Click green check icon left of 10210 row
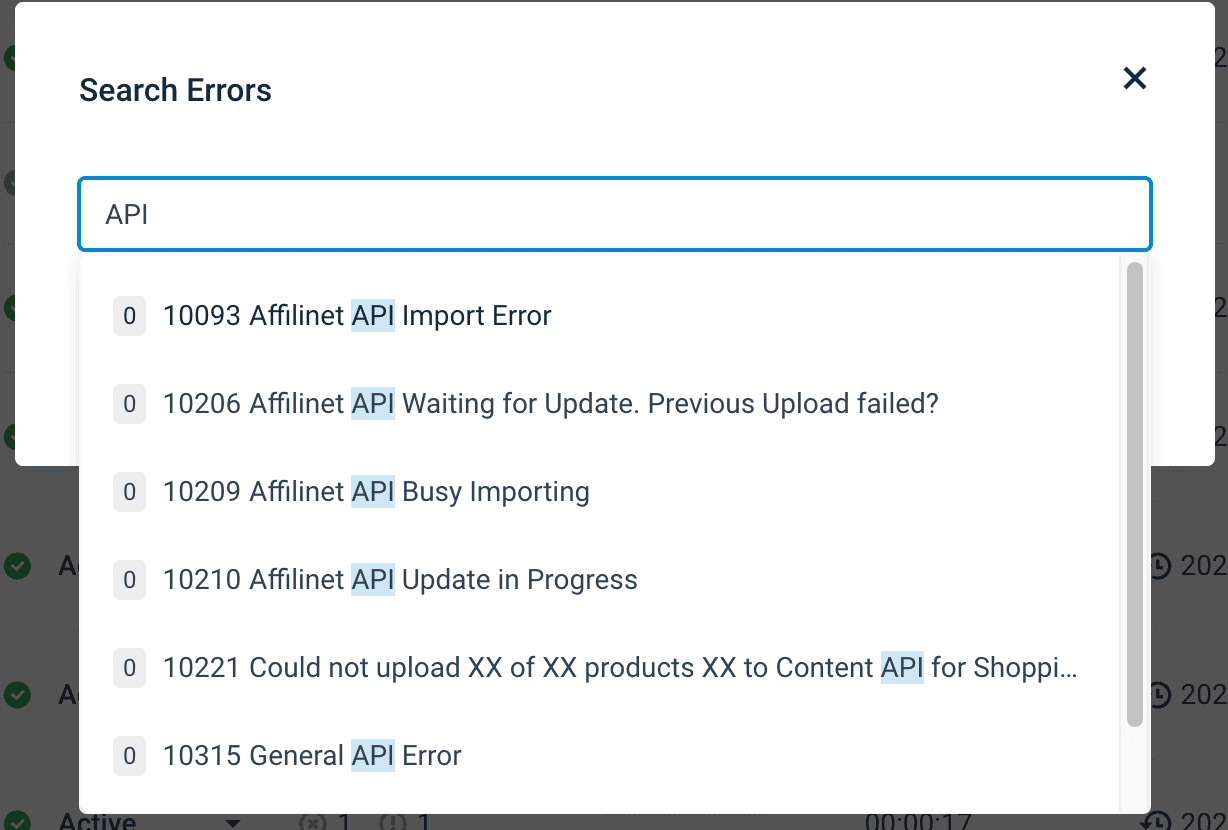1228x830 pixels. click(x=17, y=566)
